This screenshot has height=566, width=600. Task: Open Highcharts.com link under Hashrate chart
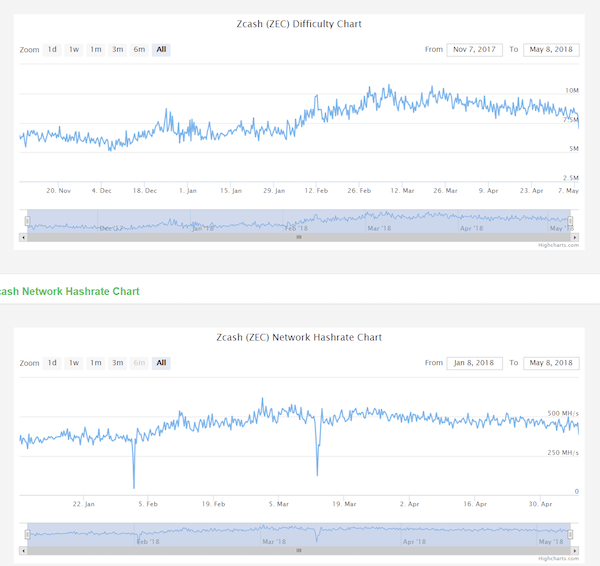(x=558, y=559)
